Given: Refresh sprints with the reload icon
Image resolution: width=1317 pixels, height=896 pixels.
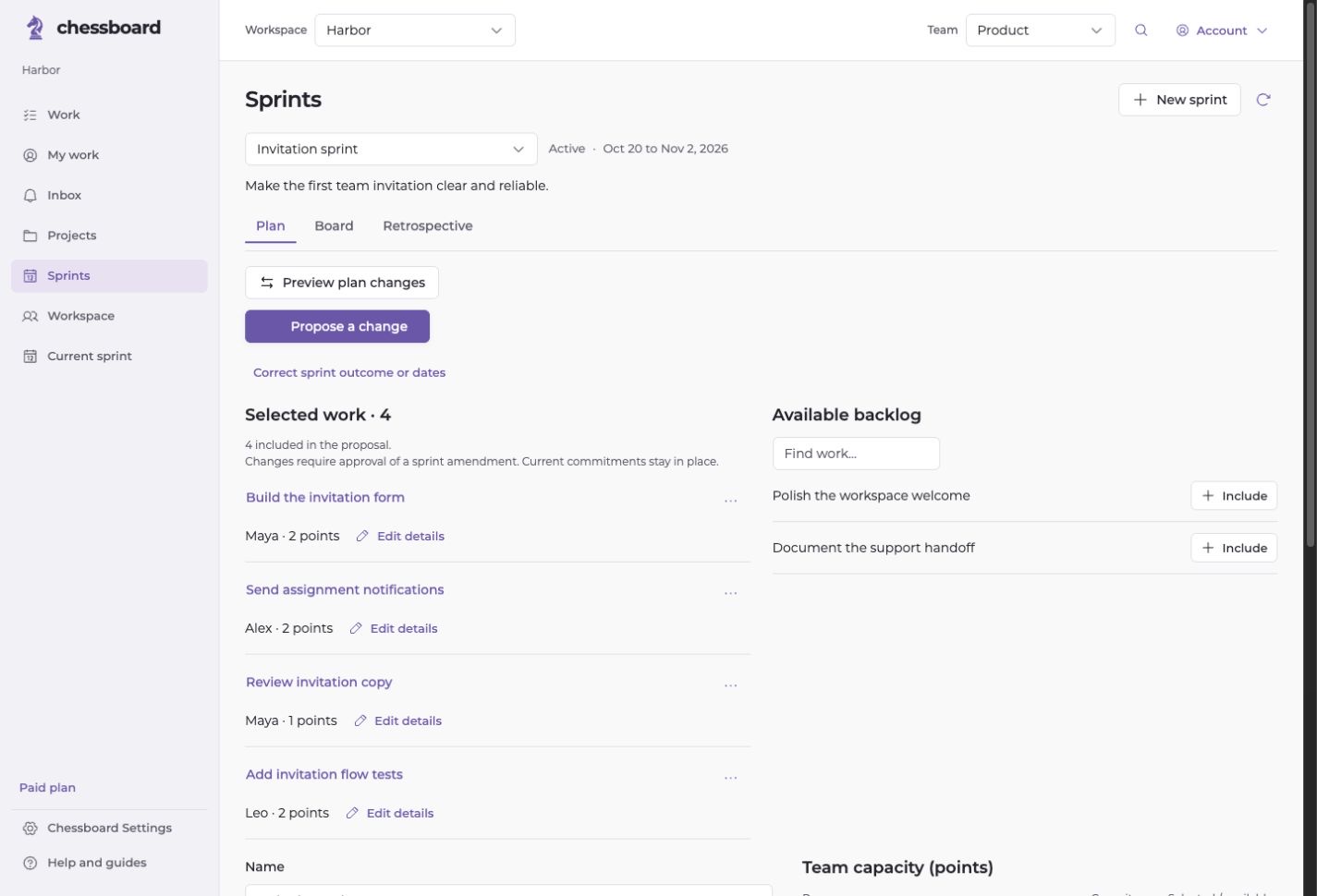Looking at the screenshot, I should click(1262, 100).
